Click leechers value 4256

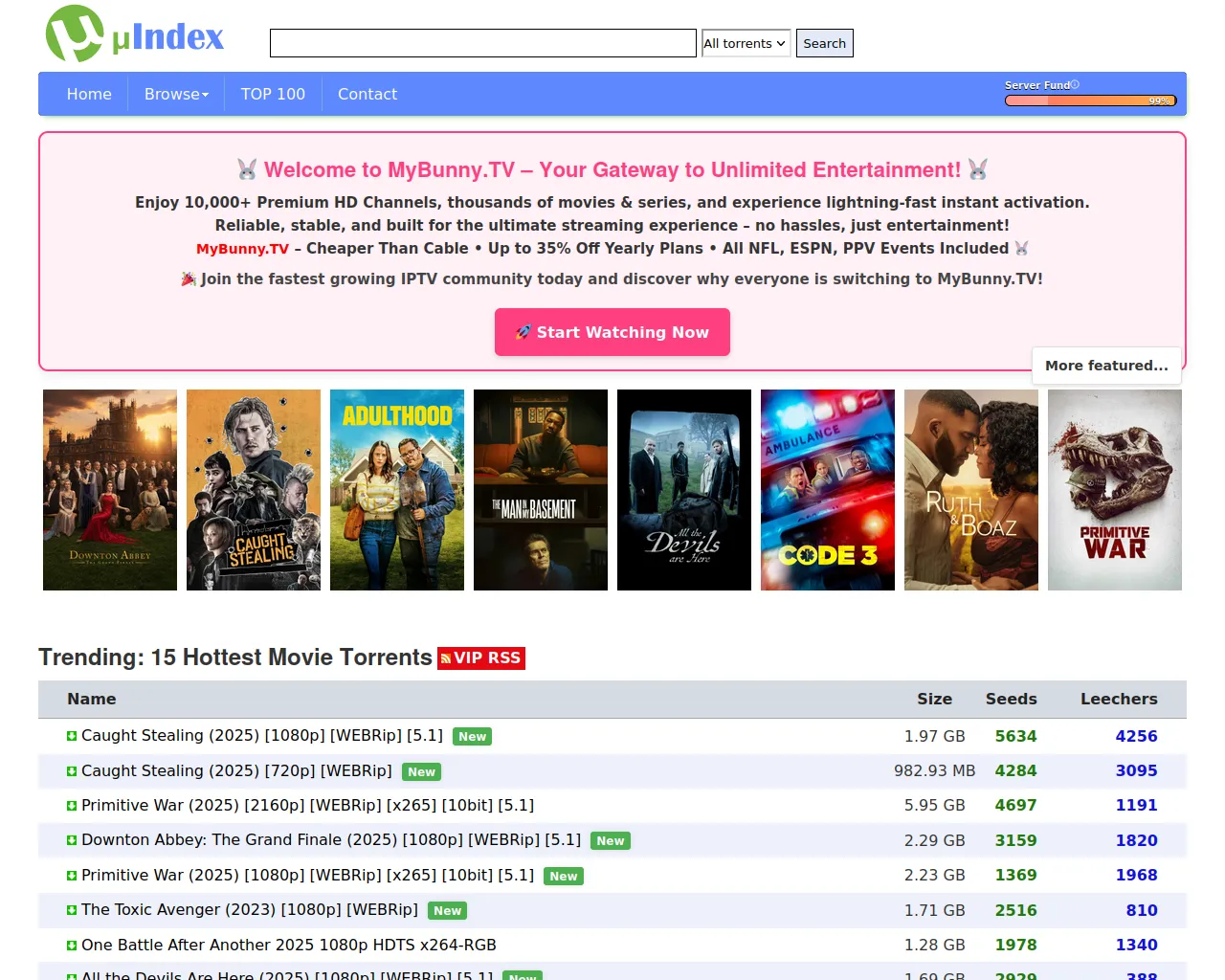point(1136,736)
